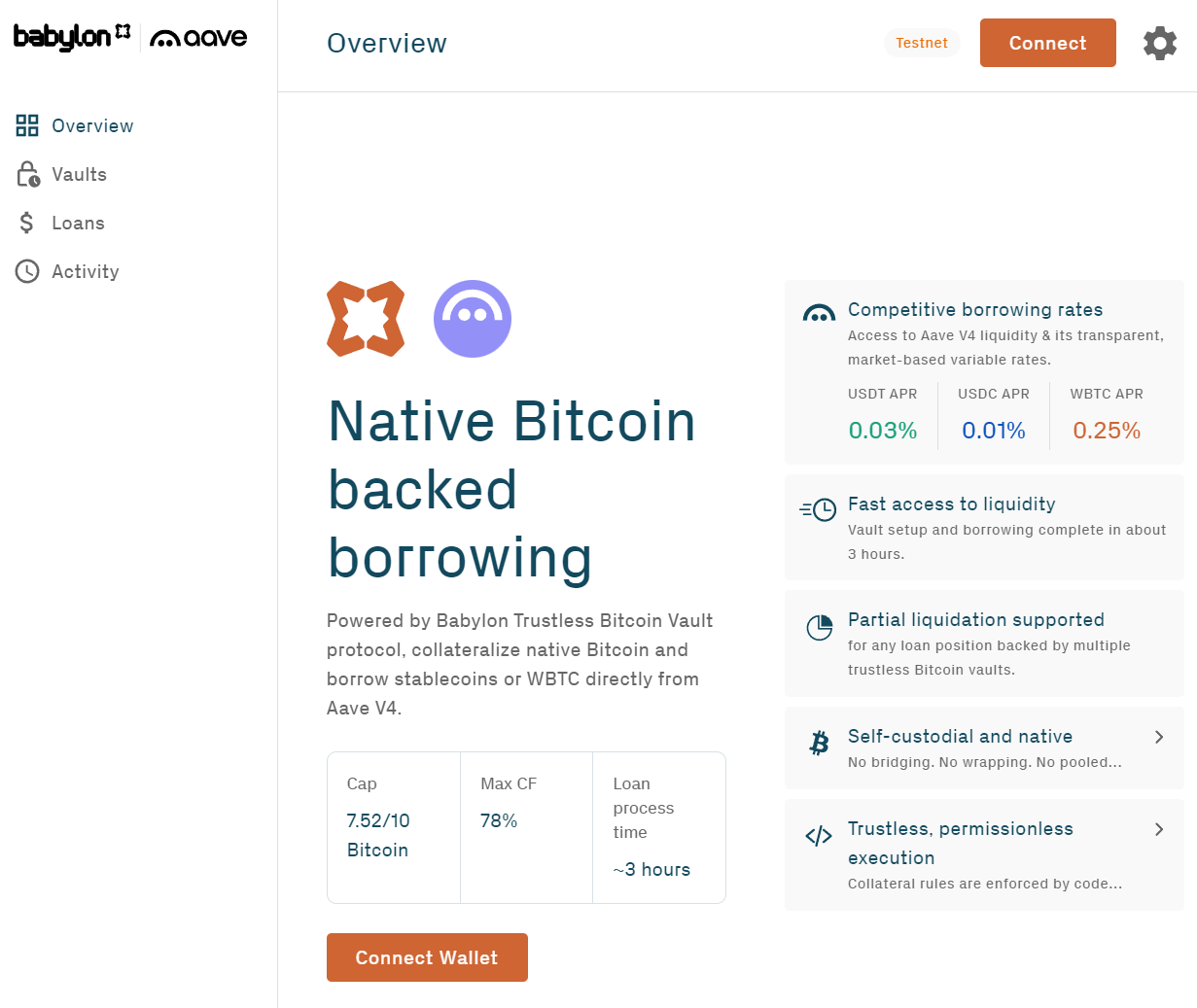
Task: Click the Max CF 78% value
Action: (x=499, y=820)
